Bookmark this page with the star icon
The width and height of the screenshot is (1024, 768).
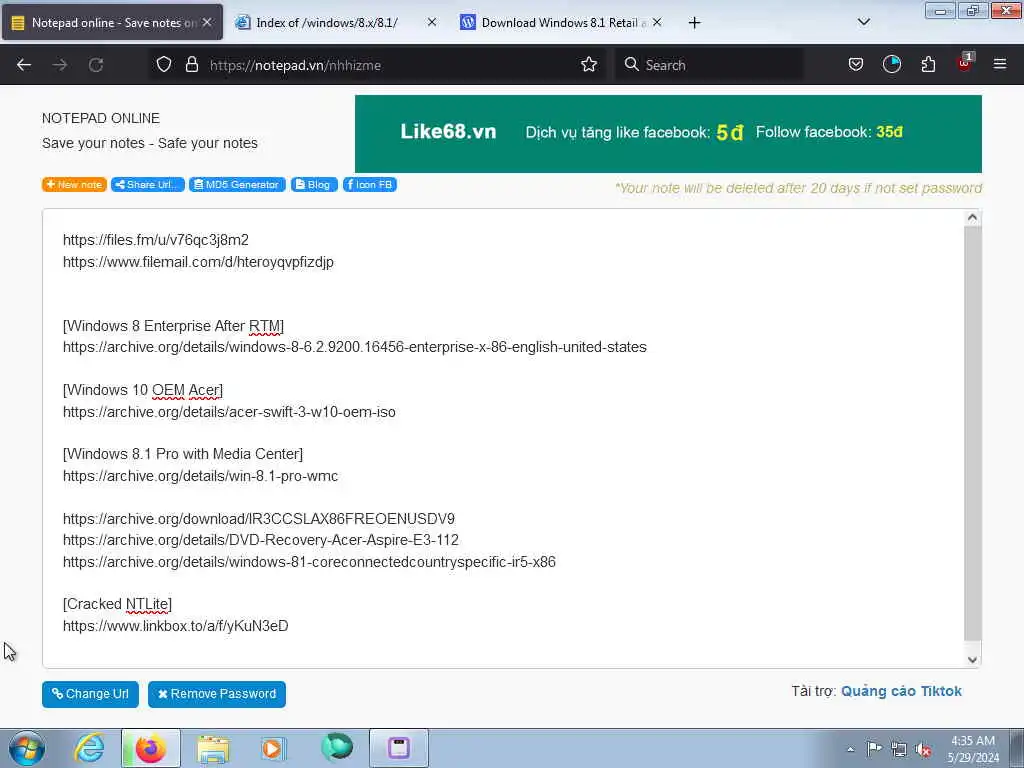point(589,65)
